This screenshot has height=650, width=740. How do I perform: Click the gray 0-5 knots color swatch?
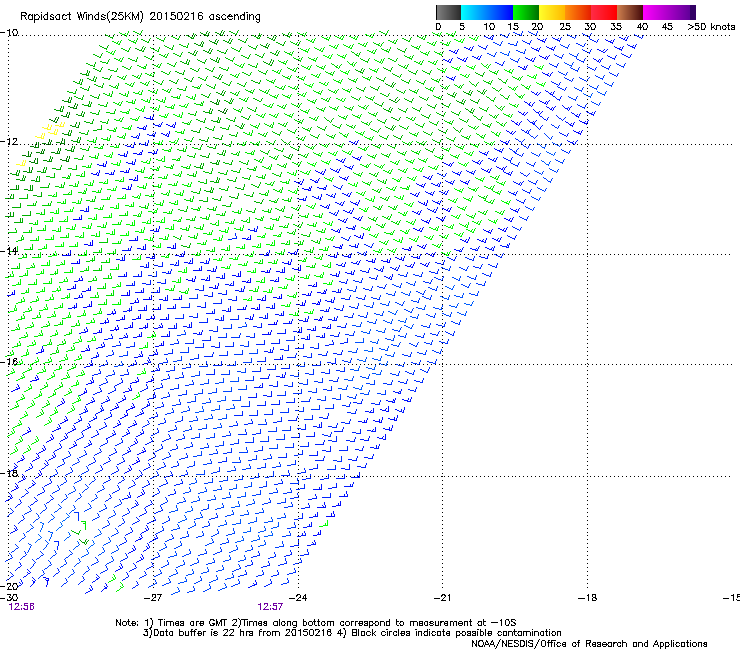(x=448, y=12)
